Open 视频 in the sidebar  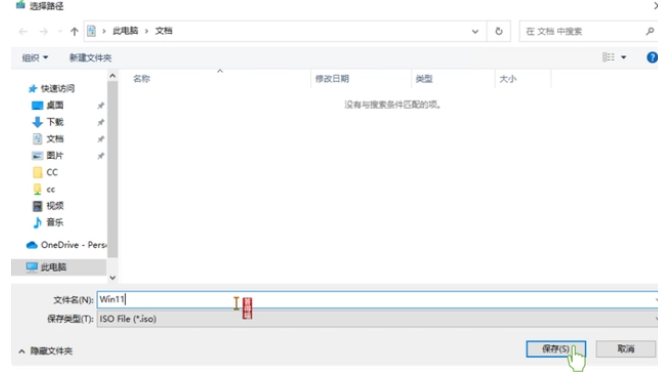tap(48, 206)
